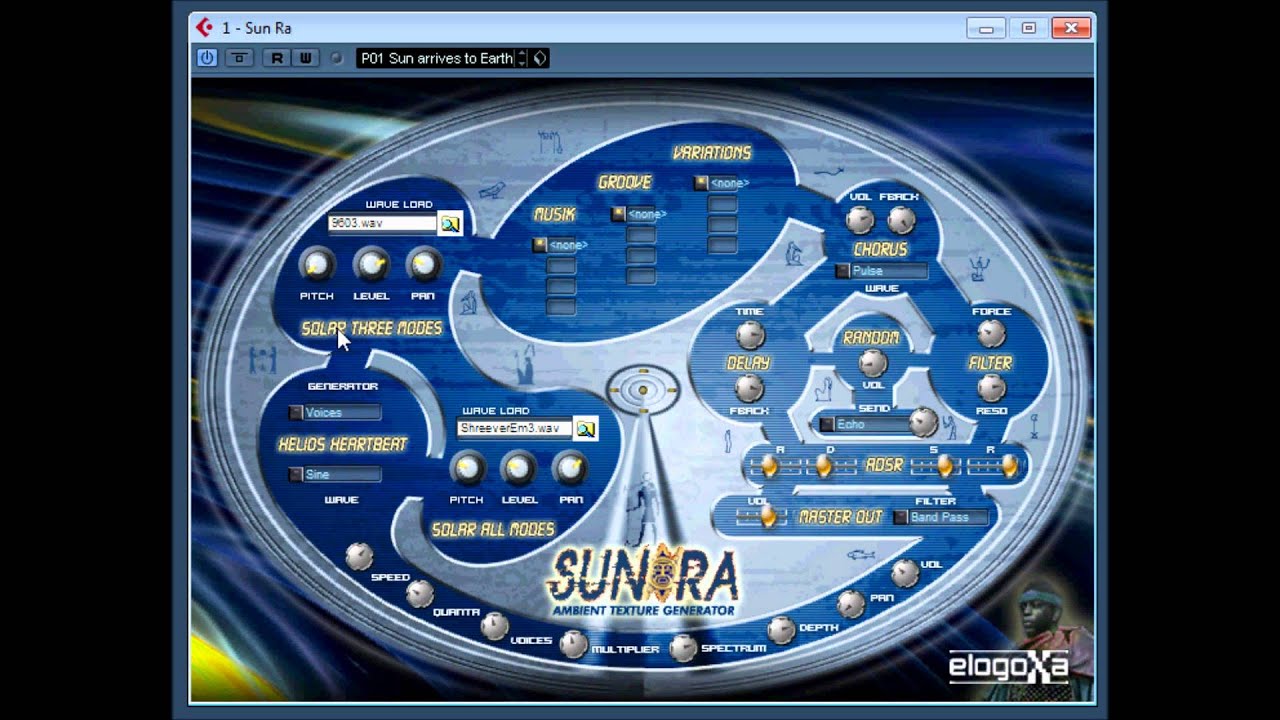Open the Master Out Band Pass filter dropdown

[x=941, y=517]
